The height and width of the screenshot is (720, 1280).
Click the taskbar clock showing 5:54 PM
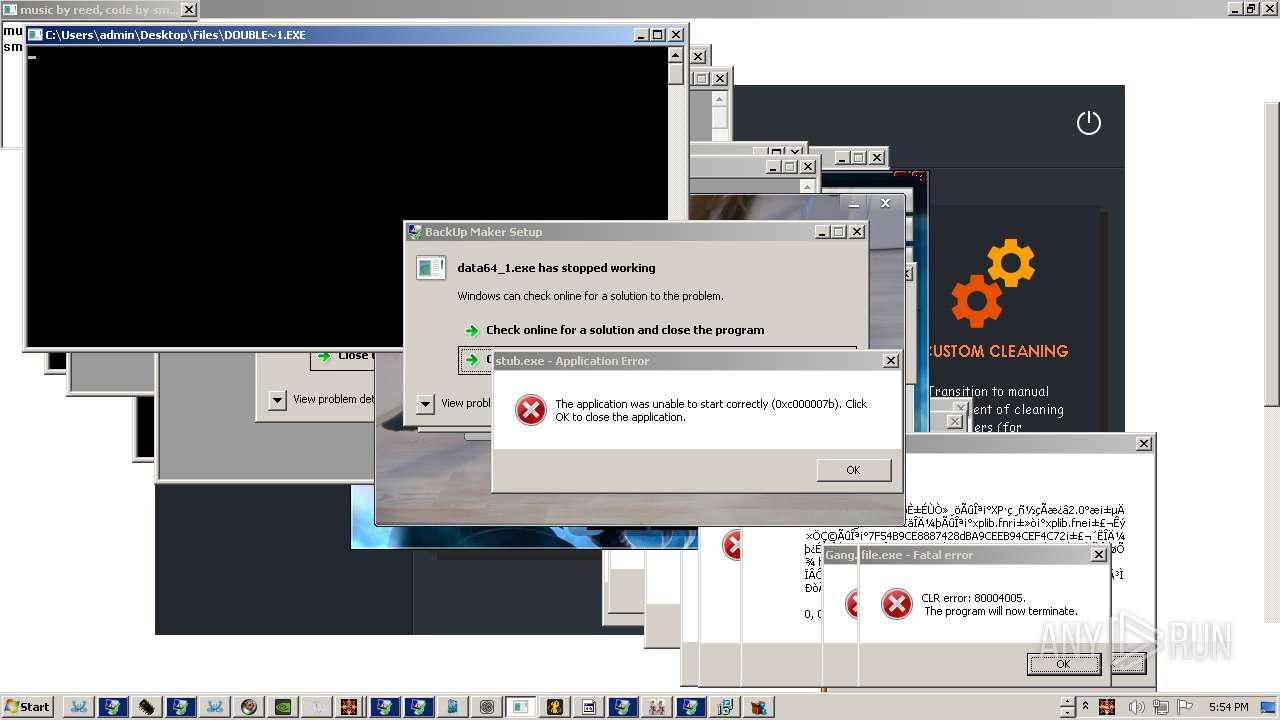click(1228, 707)
